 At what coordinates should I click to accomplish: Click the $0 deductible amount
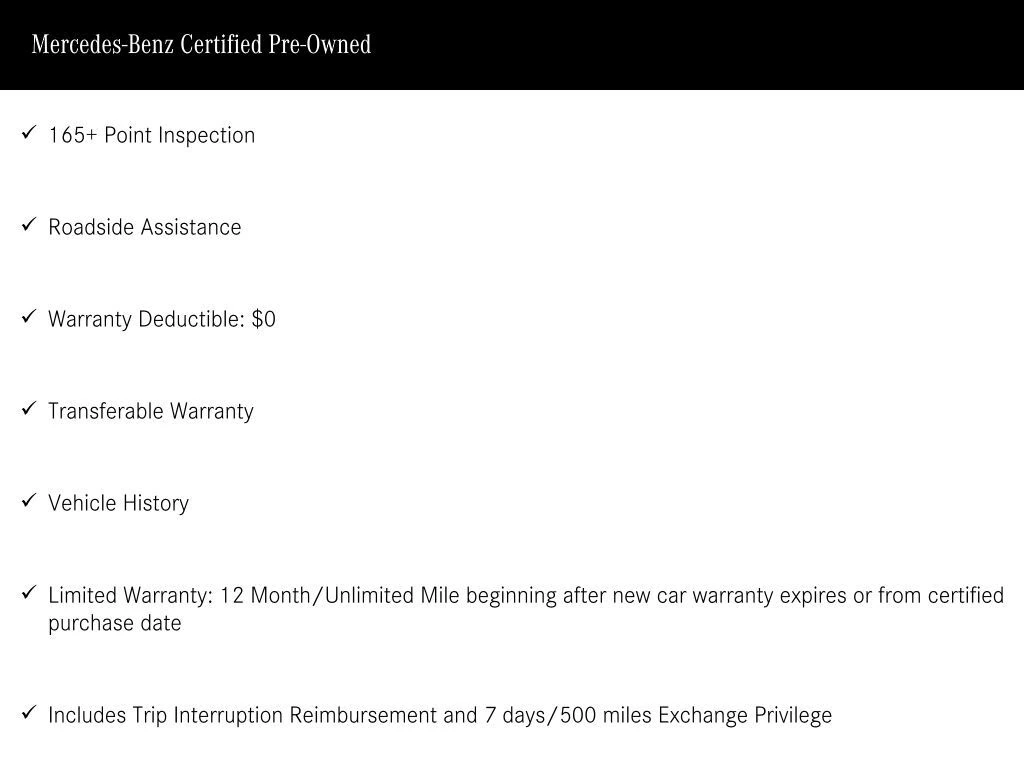264,319
